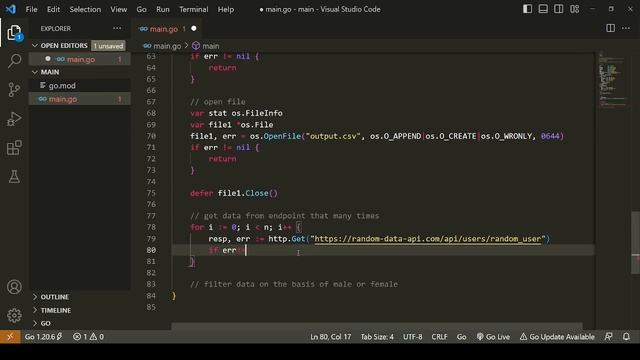The image size is (640, 360).
Task: Click "output.csv" string in code
Action: point(333,136)
